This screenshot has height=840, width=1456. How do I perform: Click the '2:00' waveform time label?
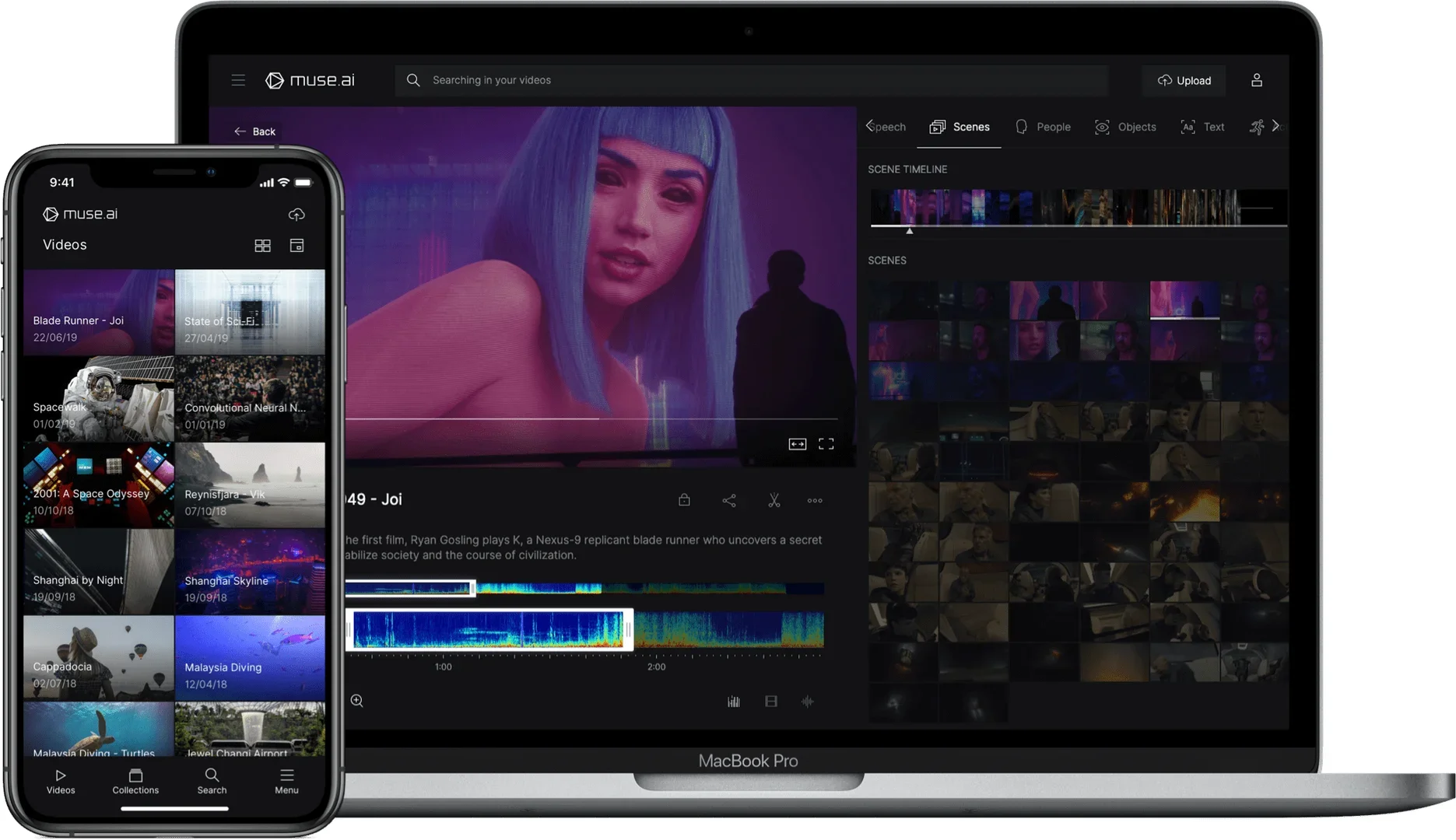(x=656, y=667)
